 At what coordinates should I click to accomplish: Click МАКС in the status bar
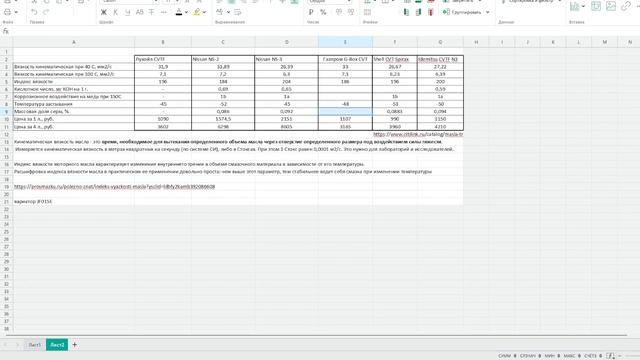pyautogui.click(x=569, y=356)
